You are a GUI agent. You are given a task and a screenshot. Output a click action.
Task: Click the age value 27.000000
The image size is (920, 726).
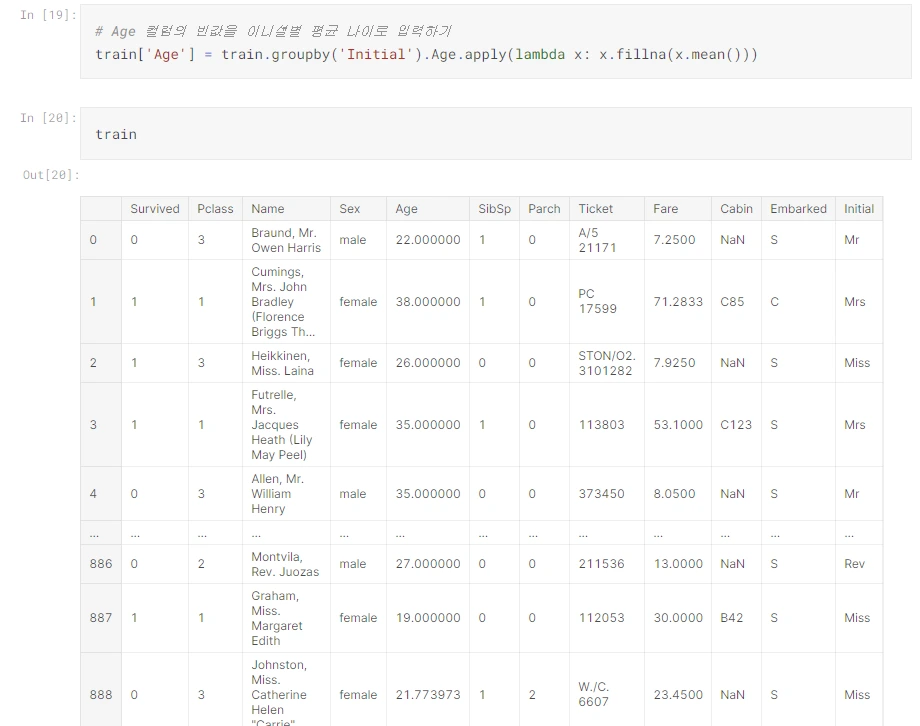[428, 564]
